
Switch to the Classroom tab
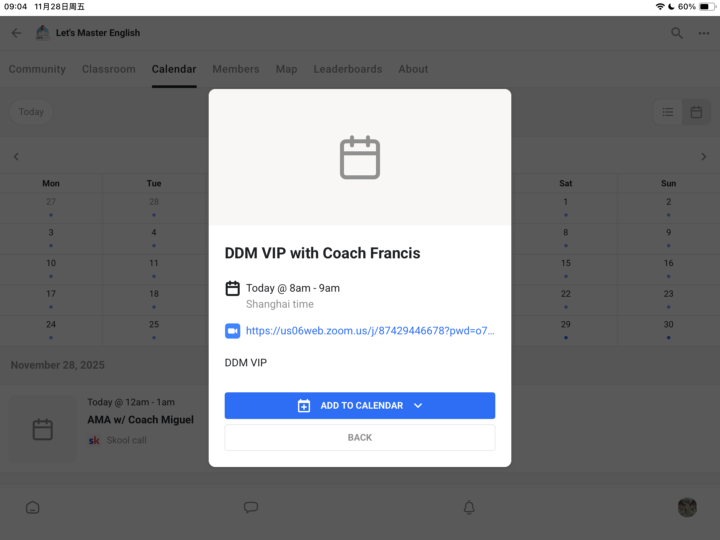coord(108,69)
